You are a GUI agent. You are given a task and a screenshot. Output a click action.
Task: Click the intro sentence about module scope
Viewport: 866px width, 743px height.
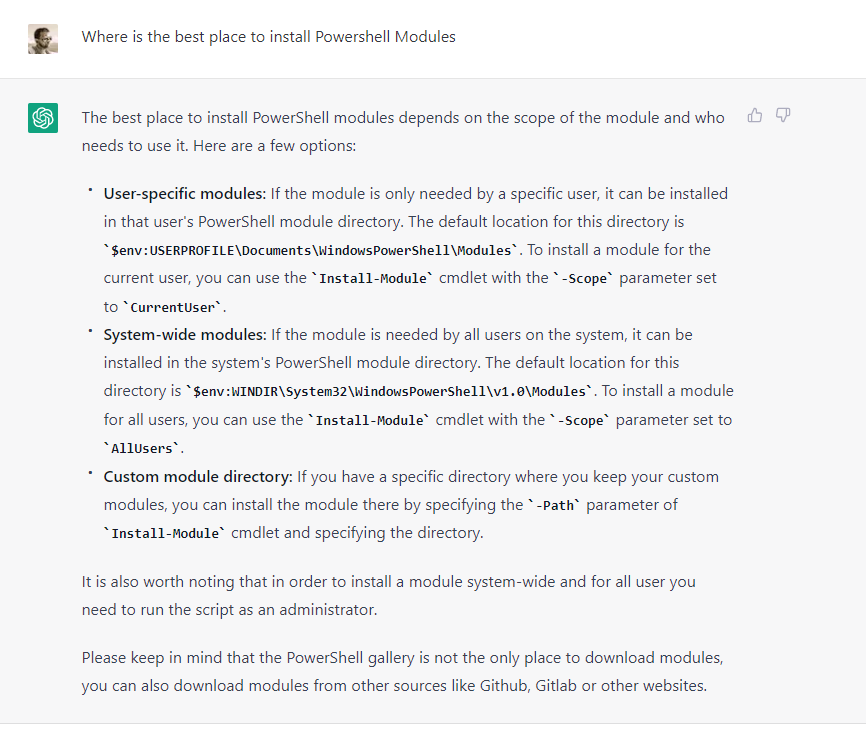(x=403, y=131)
